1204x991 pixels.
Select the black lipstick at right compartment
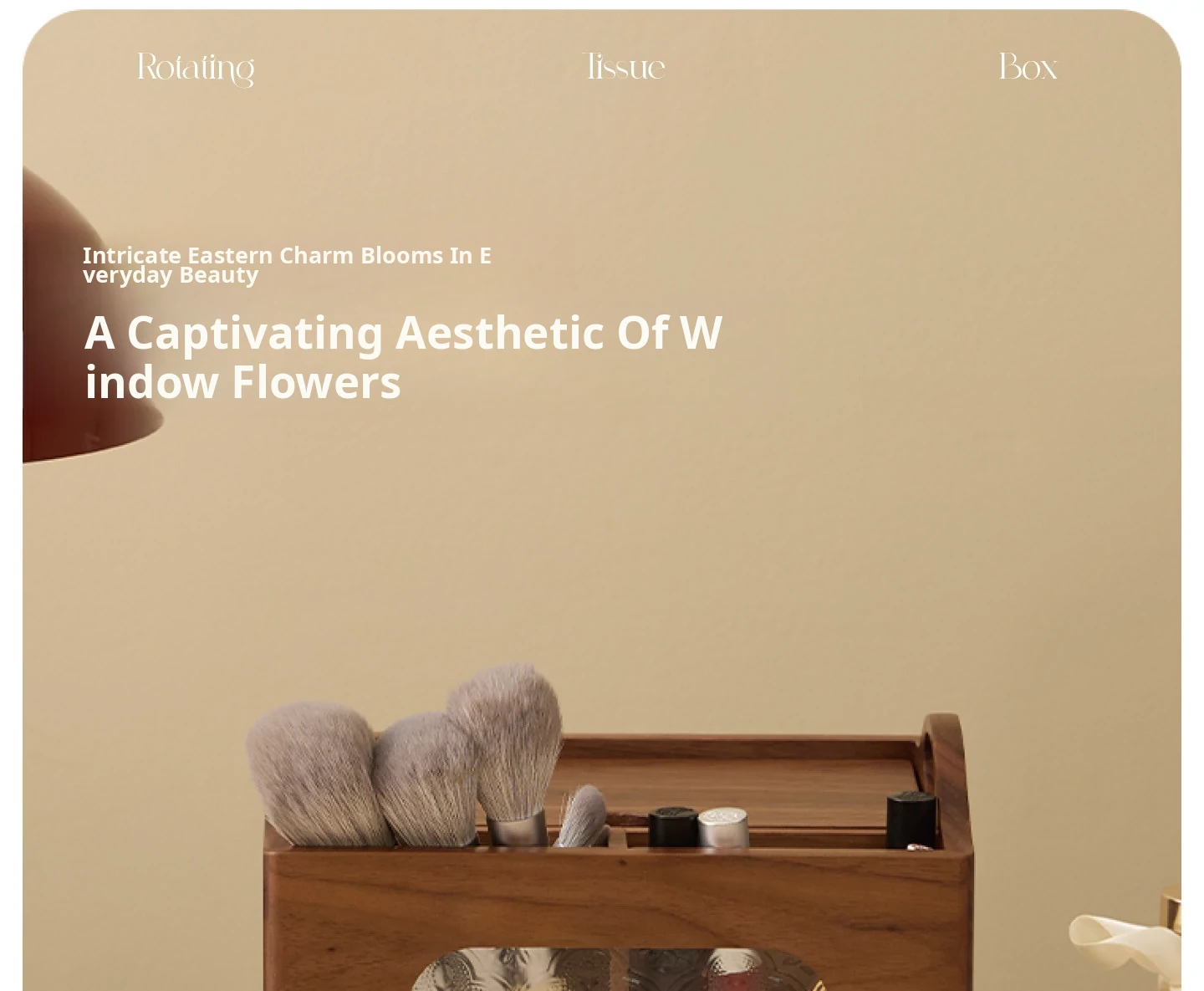tap(911, 820)
